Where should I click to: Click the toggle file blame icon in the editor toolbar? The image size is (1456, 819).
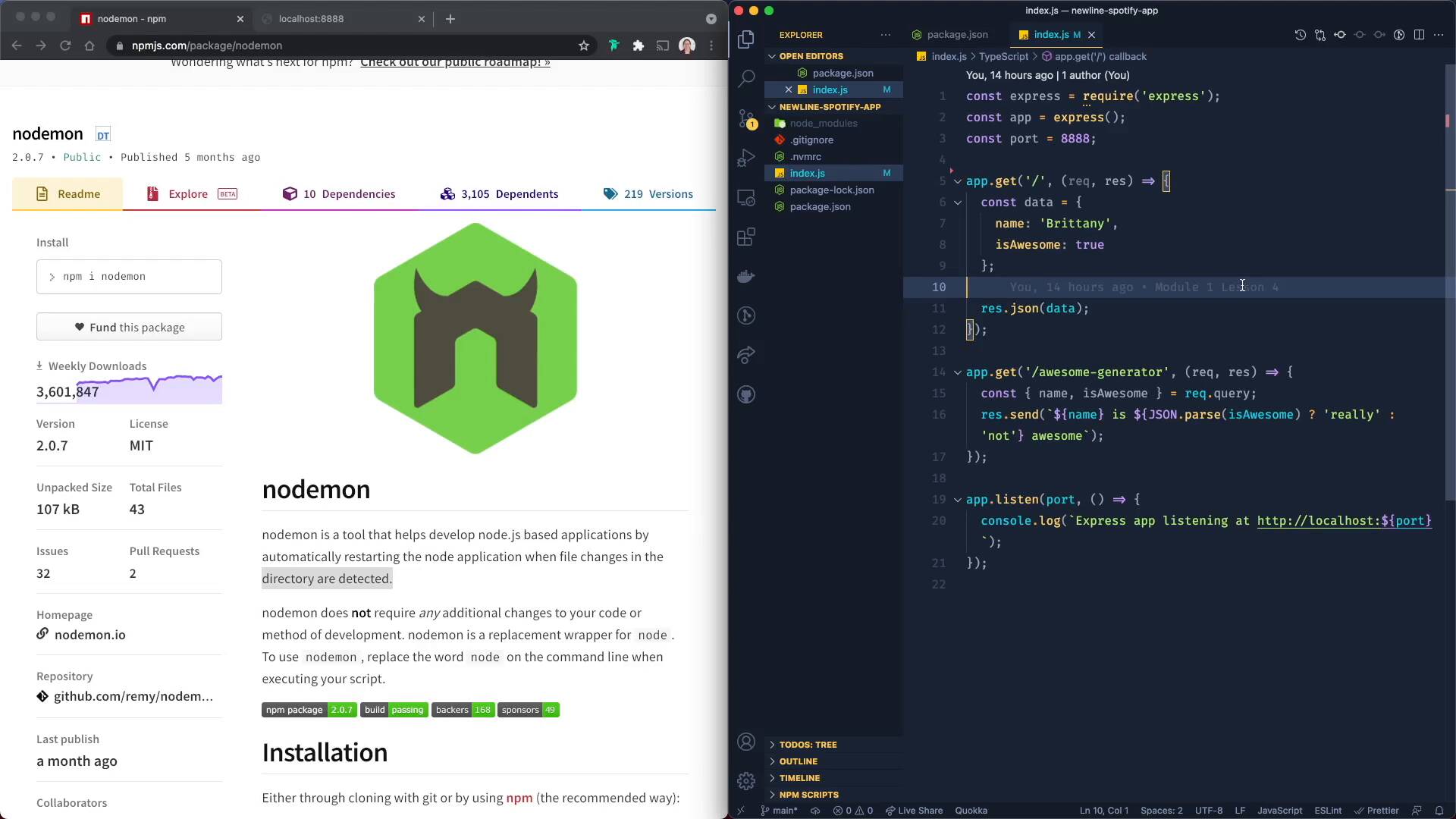[x=1399, y=35]
